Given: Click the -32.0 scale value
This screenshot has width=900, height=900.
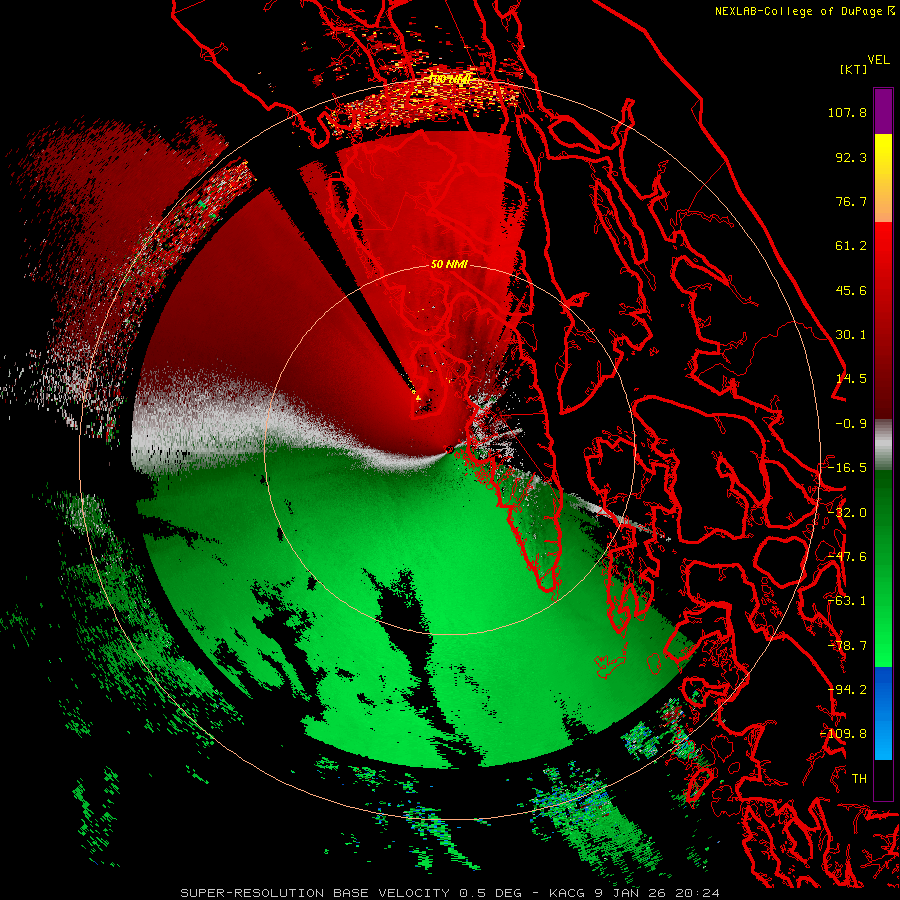Looking at the screenshot, I should 847,513.
